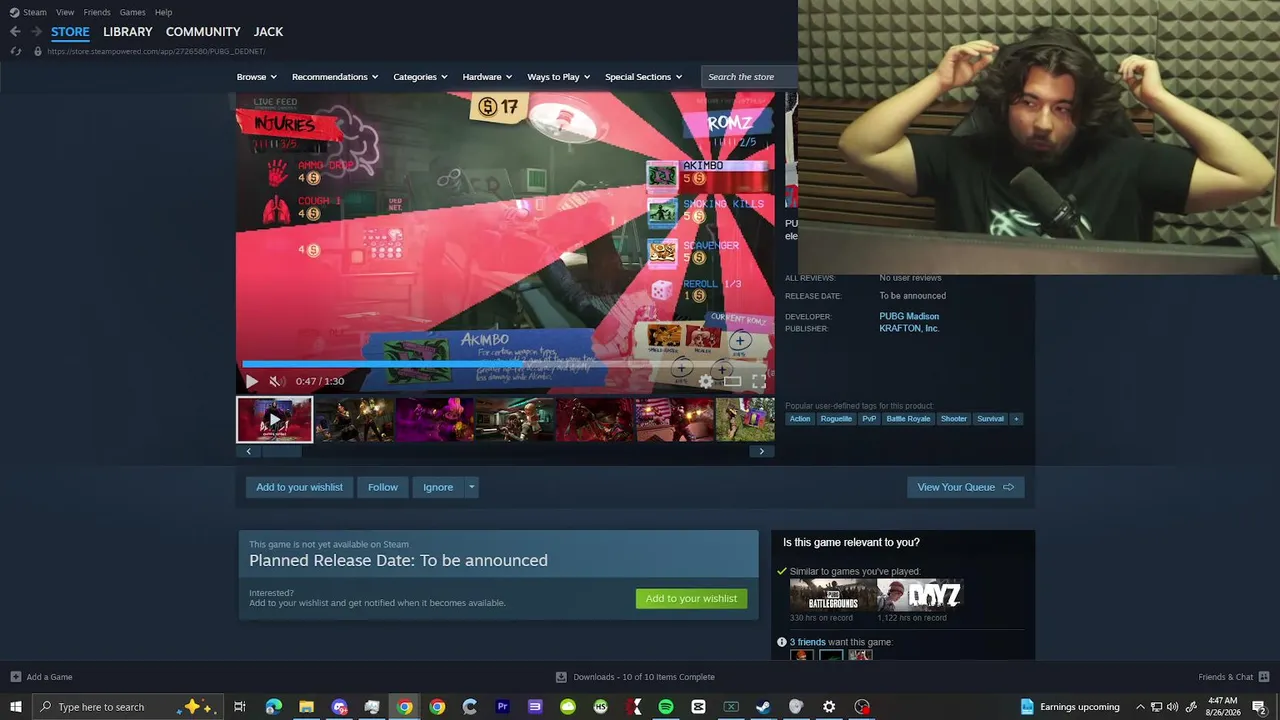Click the store URL address

click(156, 51)
